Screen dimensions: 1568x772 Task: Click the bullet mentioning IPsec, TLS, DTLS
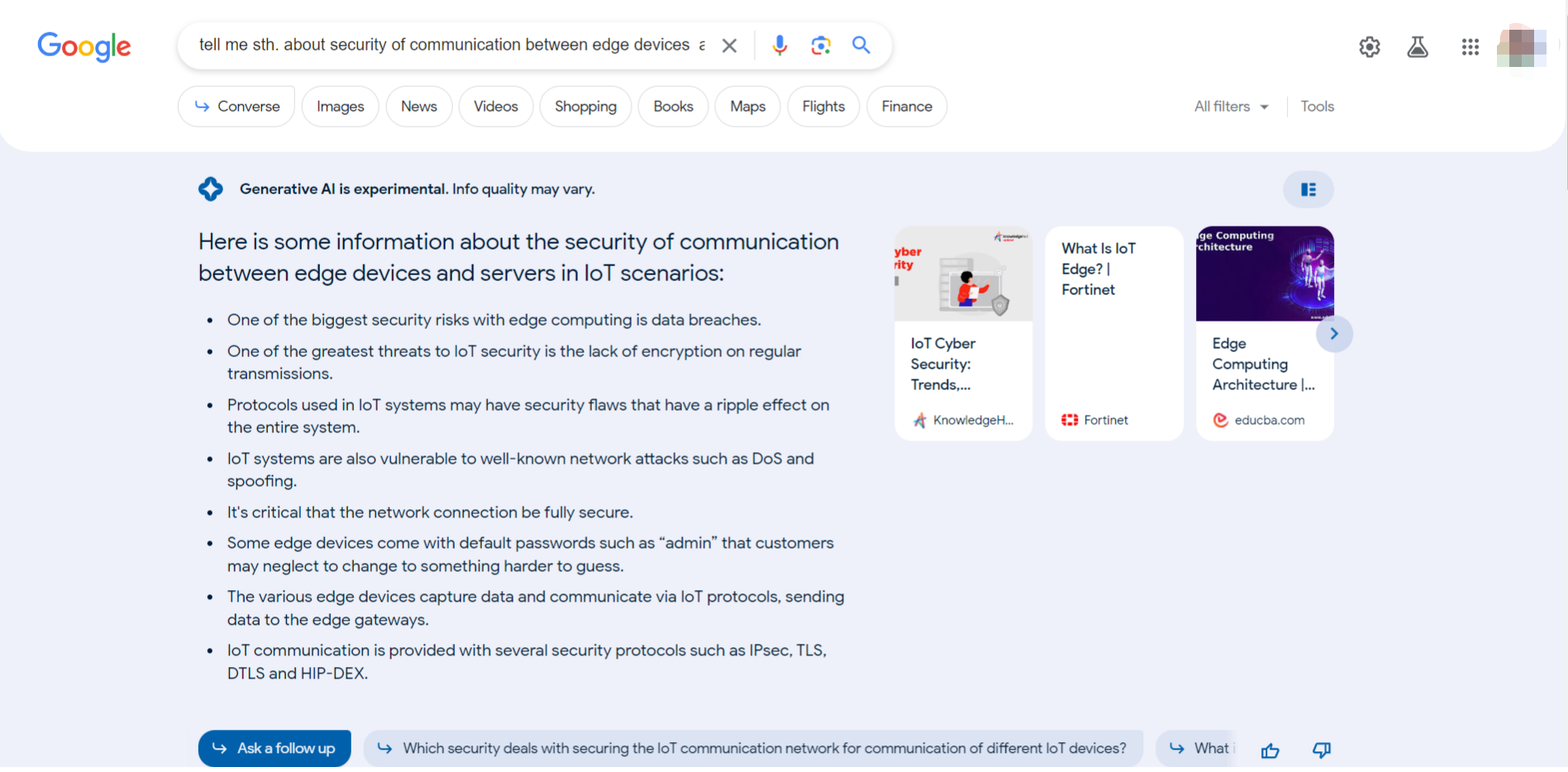pyautogui.click(x=527, y=662)
